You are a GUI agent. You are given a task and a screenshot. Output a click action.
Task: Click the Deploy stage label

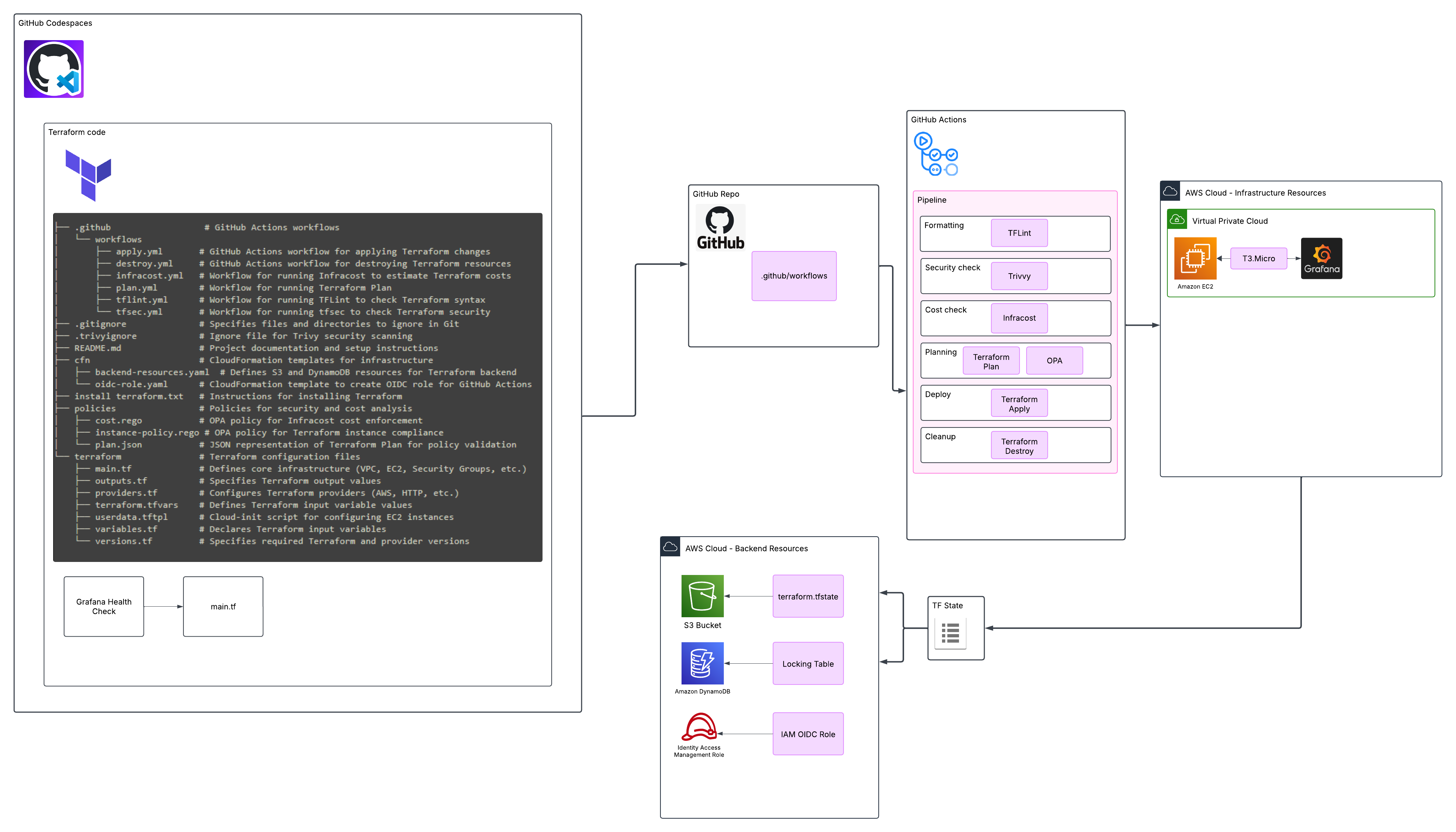click(x=937, y=394)
